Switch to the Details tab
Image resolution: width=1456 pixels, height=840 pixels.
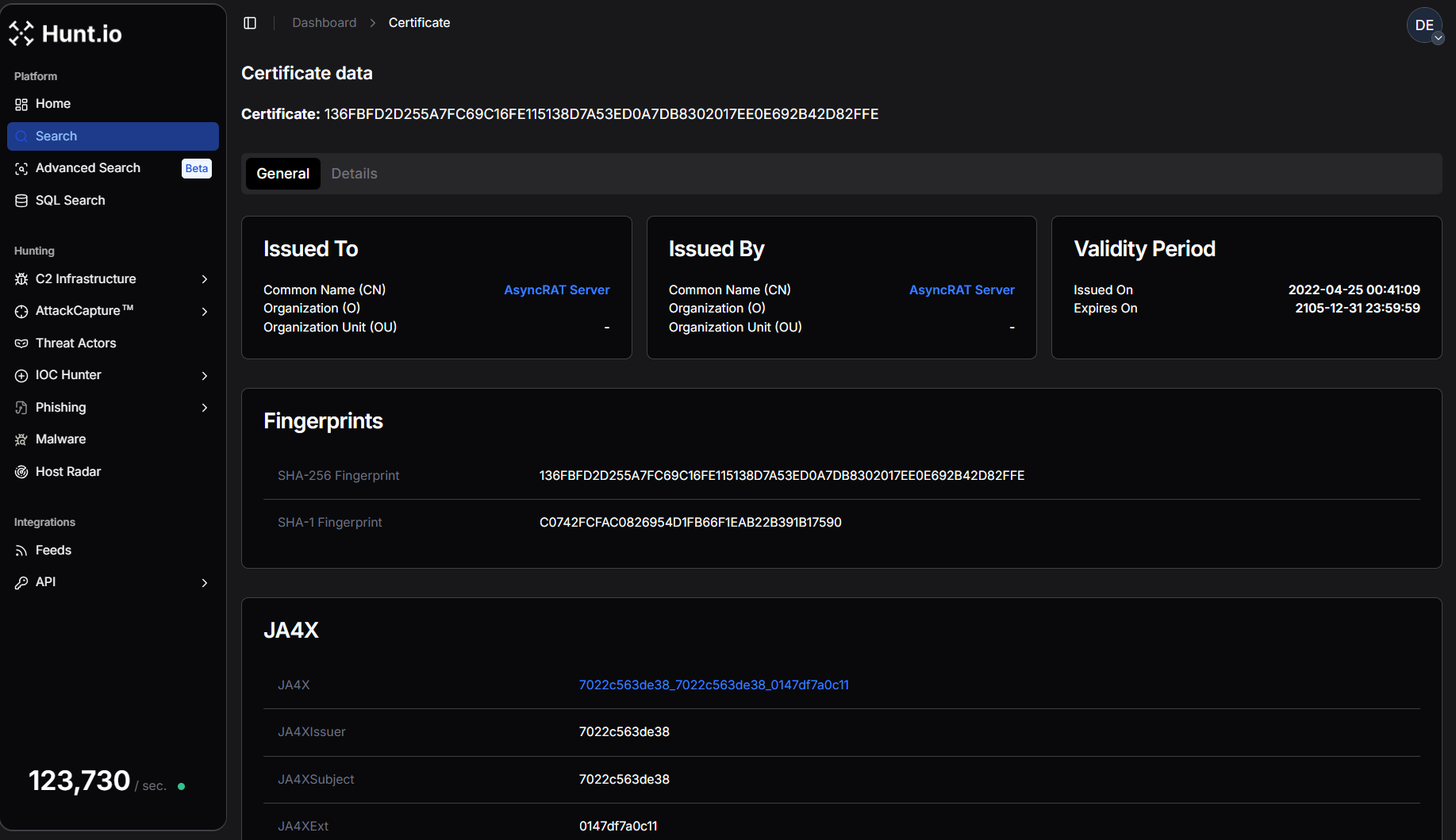354,174
